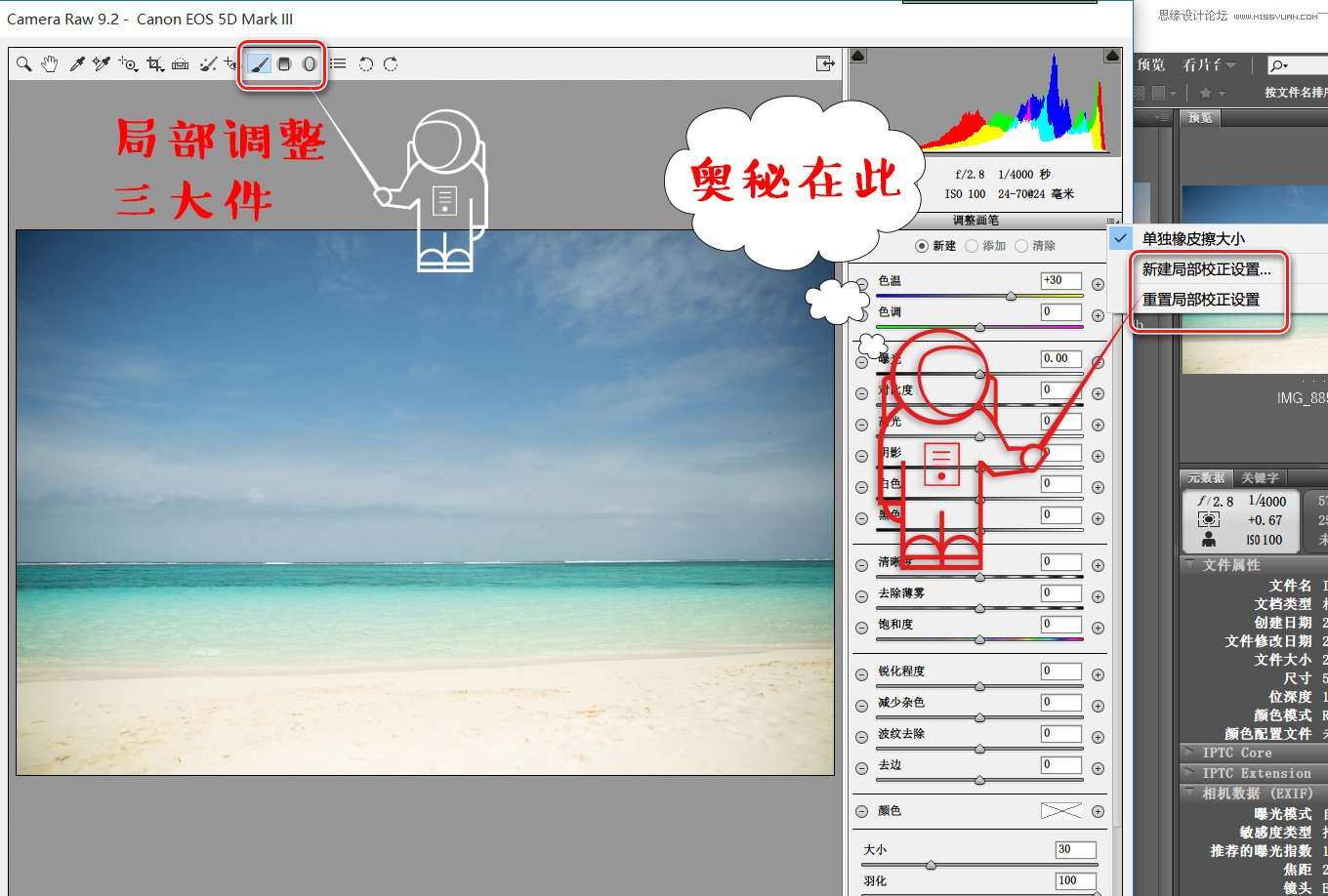This screenshot has height=896, width=1328.
Task: Choose the Graduated Filter tool
Action: point(284,64)
